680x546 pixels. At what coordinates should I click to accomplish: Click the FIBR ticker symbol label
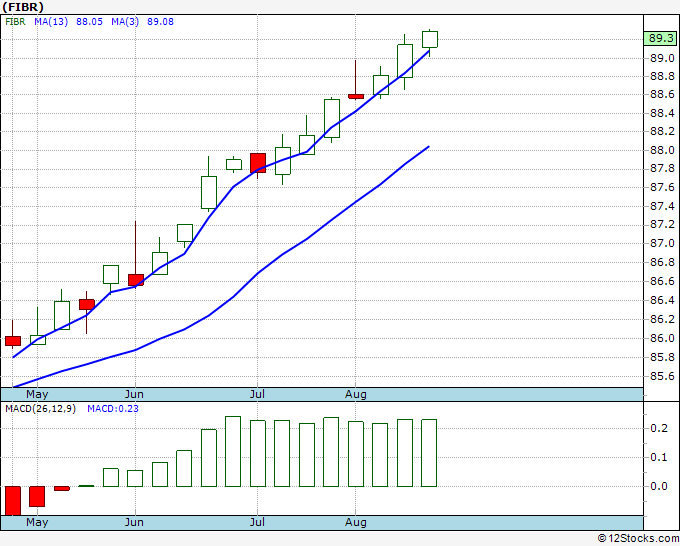(x=20, y=7)
